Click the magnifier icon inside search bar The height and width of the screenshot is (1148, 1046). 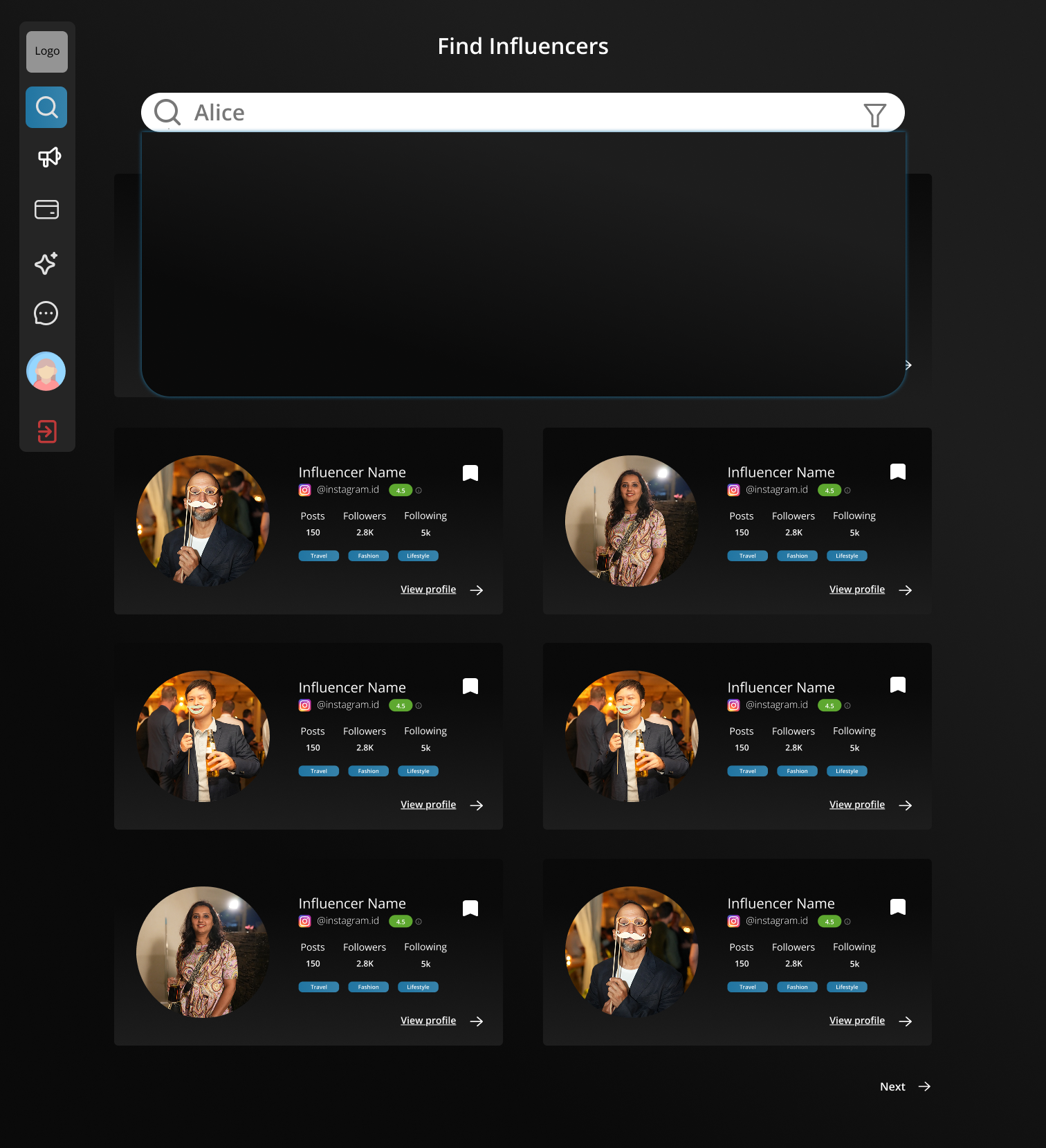(x=167, y=112)
